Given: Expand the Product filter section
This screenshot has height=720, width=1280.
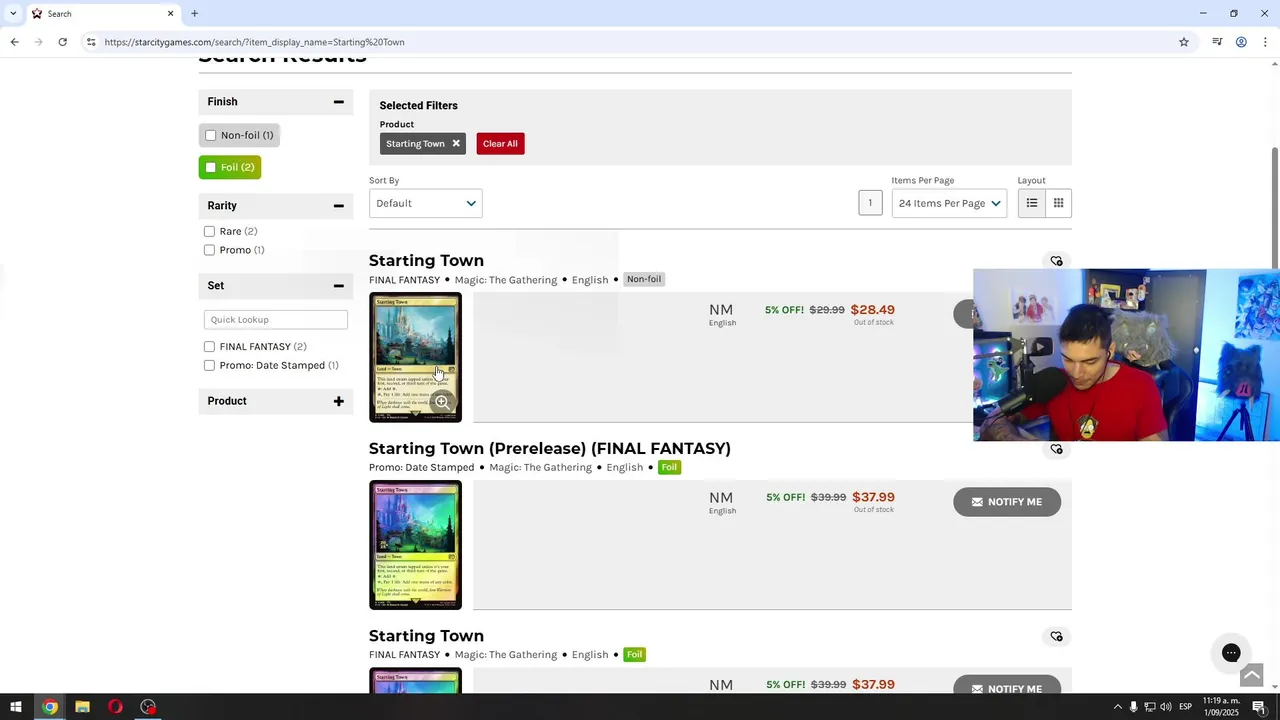Looking at the screenshot, I should click(338, 401).
